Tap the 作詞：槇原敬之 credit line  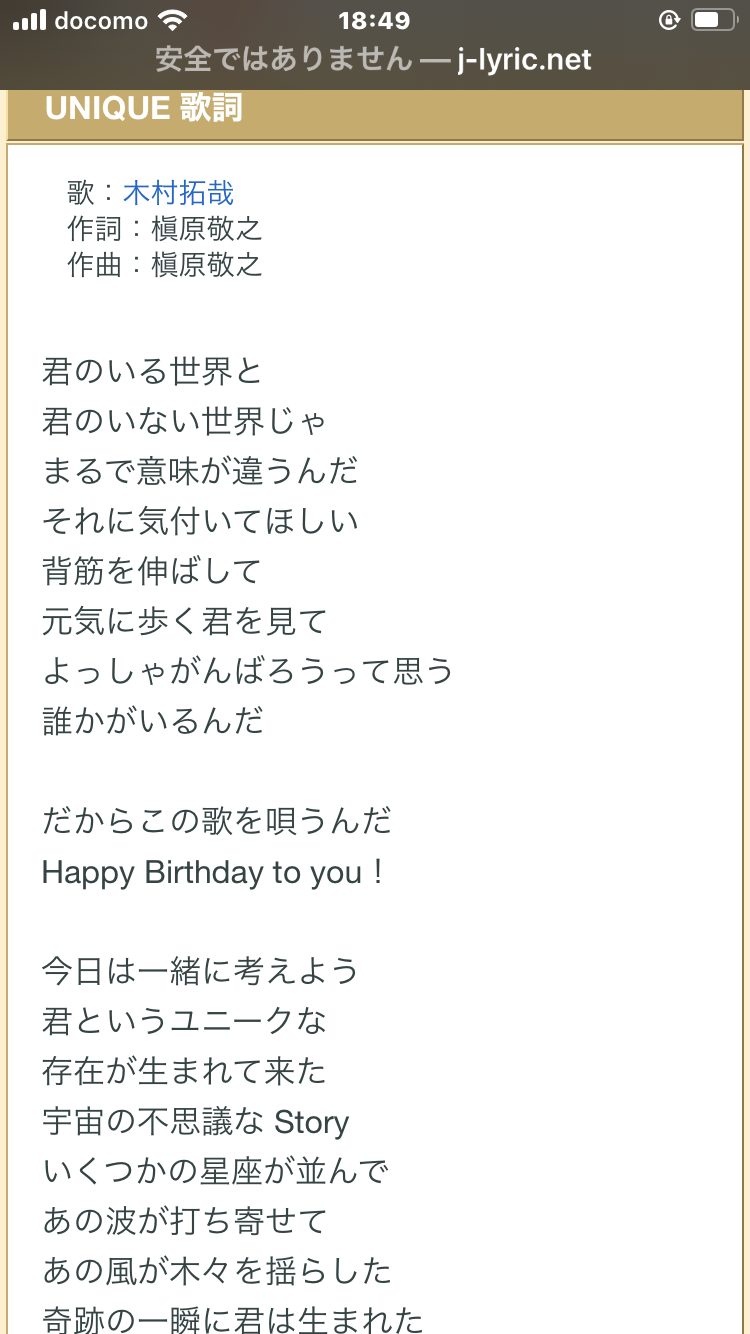165,228
